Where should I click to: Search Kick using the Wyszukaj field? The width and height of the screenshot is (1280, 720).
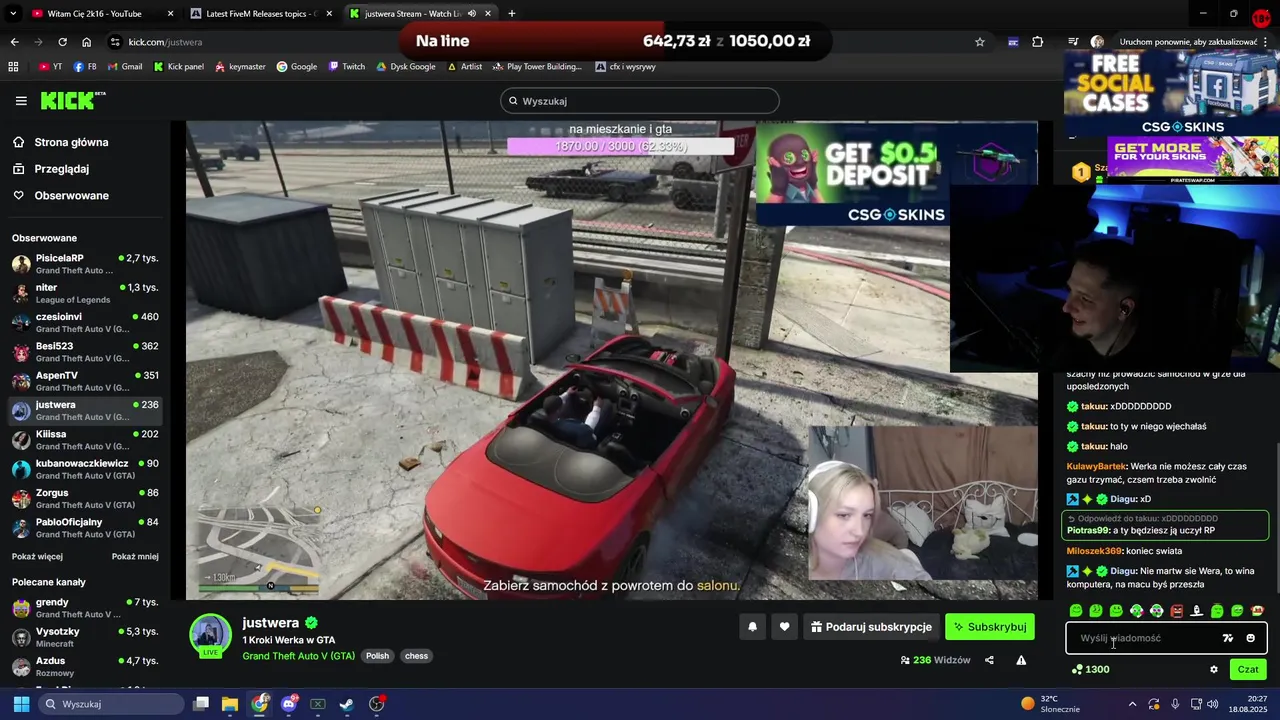[x=640, y=101]
